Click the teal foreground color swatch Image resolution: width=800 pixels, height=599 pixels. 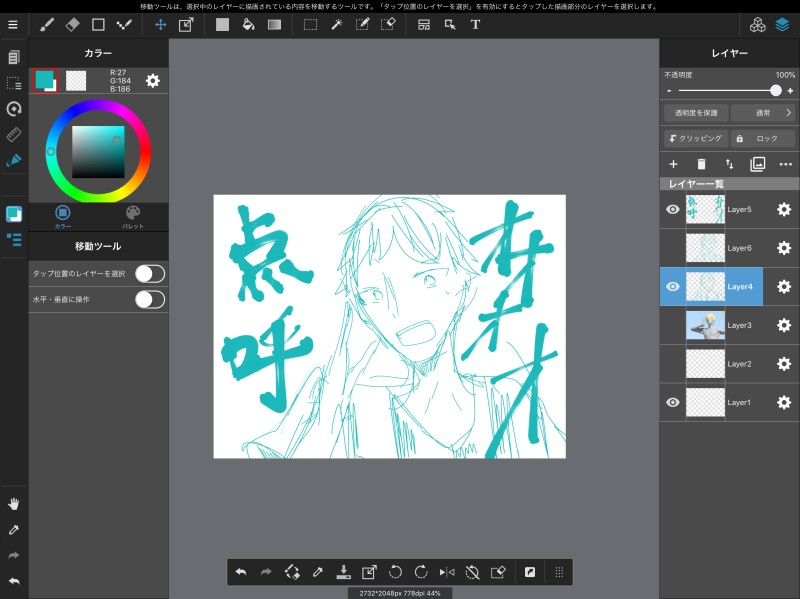pos(45,81)
